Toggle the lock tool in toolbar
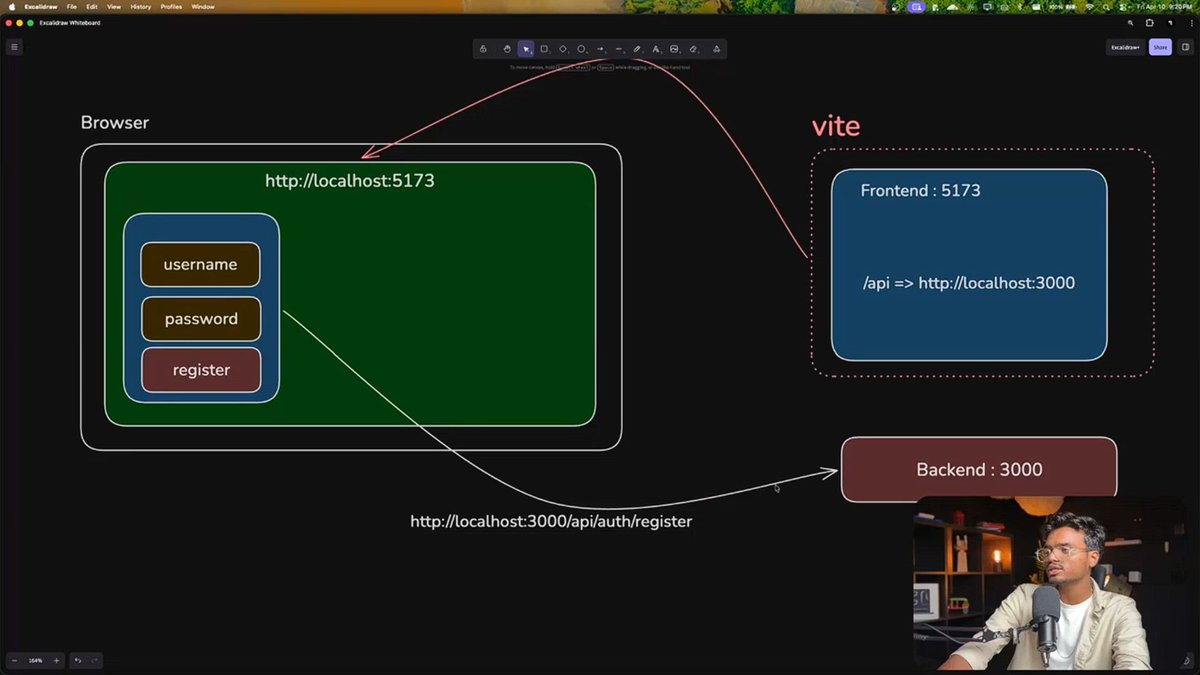Viewport: 1200px width, 675px height. (x=483, y=49)
